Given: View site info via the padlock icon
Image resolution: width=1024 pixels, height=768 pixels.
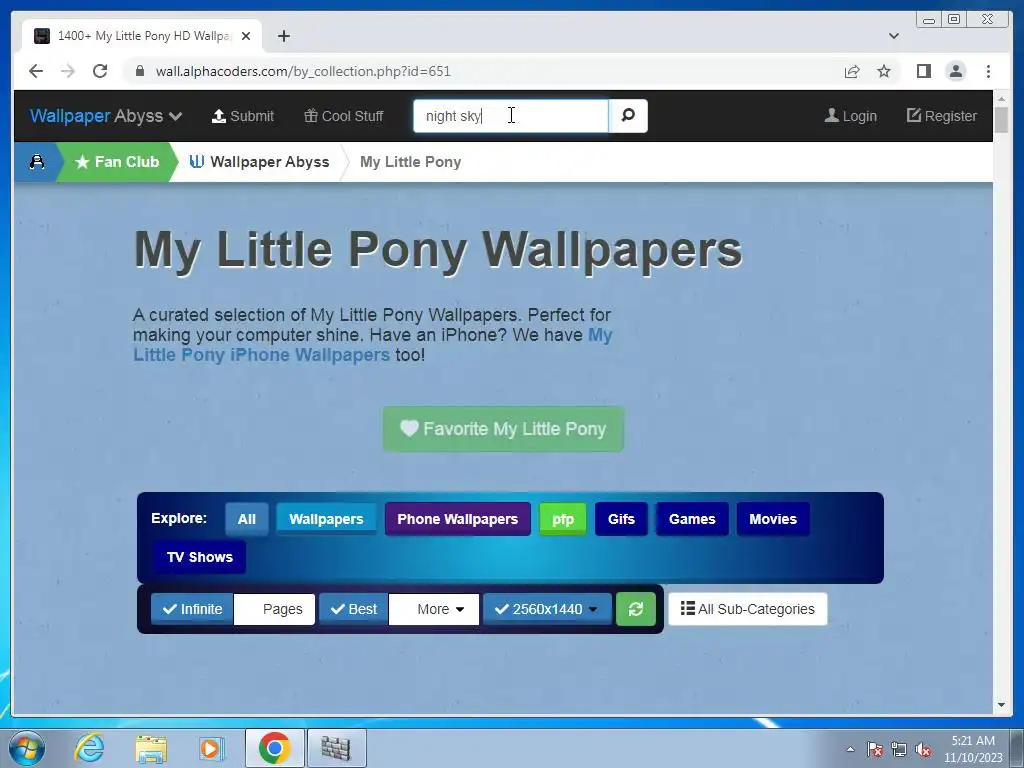Looking at the screenshot, I should click(139, 71).
